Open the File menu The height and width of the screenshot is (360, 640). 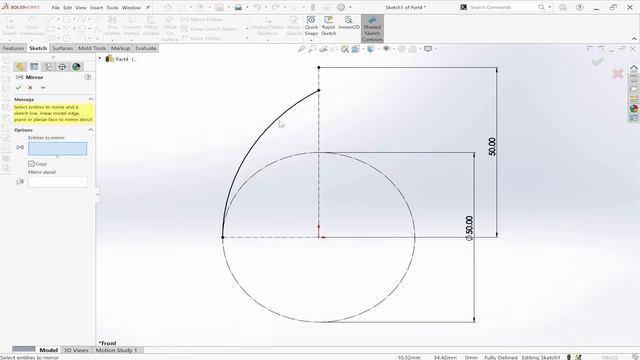coord(56,8)
